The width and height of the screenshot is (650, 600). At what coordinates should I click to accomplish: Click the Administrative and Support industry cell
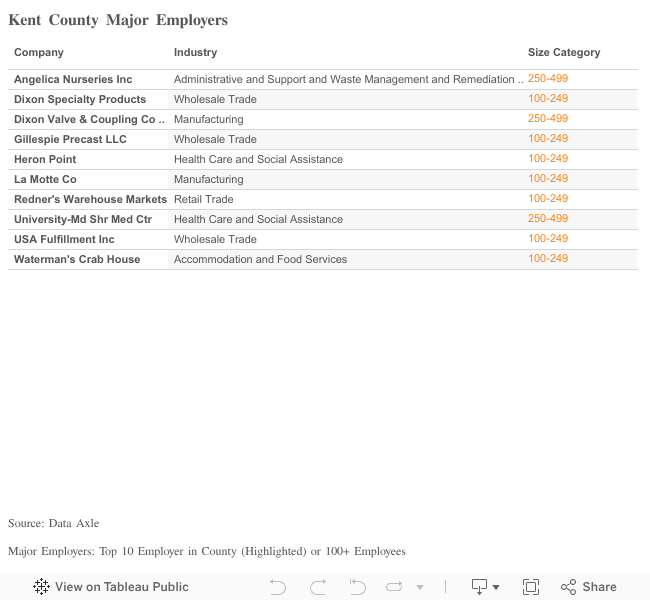point(349,79)
